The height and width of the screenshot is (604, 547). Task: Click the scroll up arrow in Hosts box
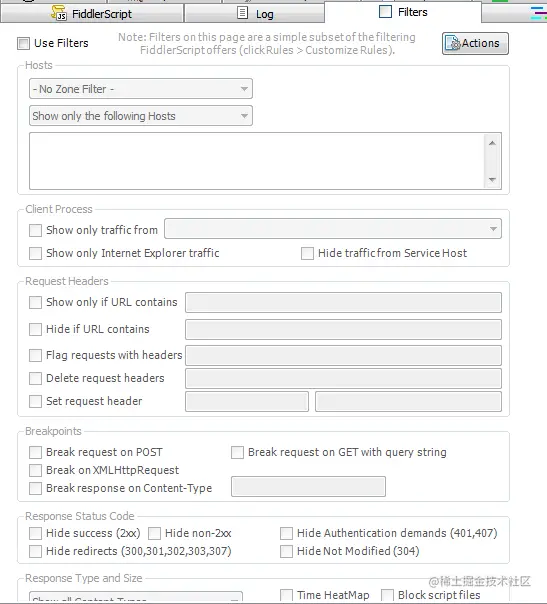coord(492,143)
